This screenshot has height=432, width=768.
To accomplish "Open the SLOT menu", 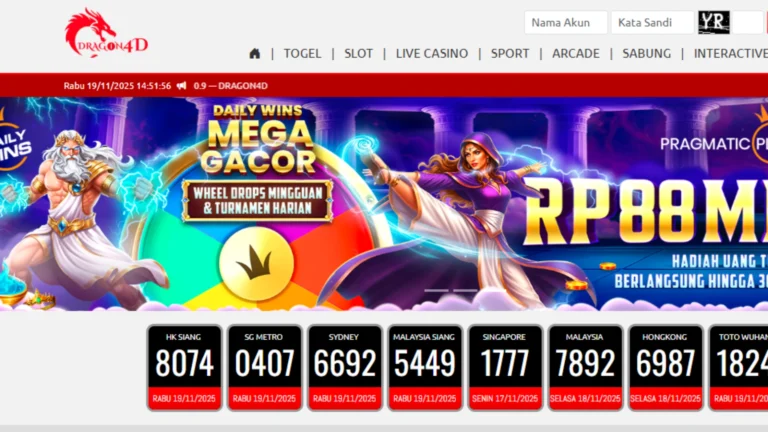I will (x=359, y=53).
